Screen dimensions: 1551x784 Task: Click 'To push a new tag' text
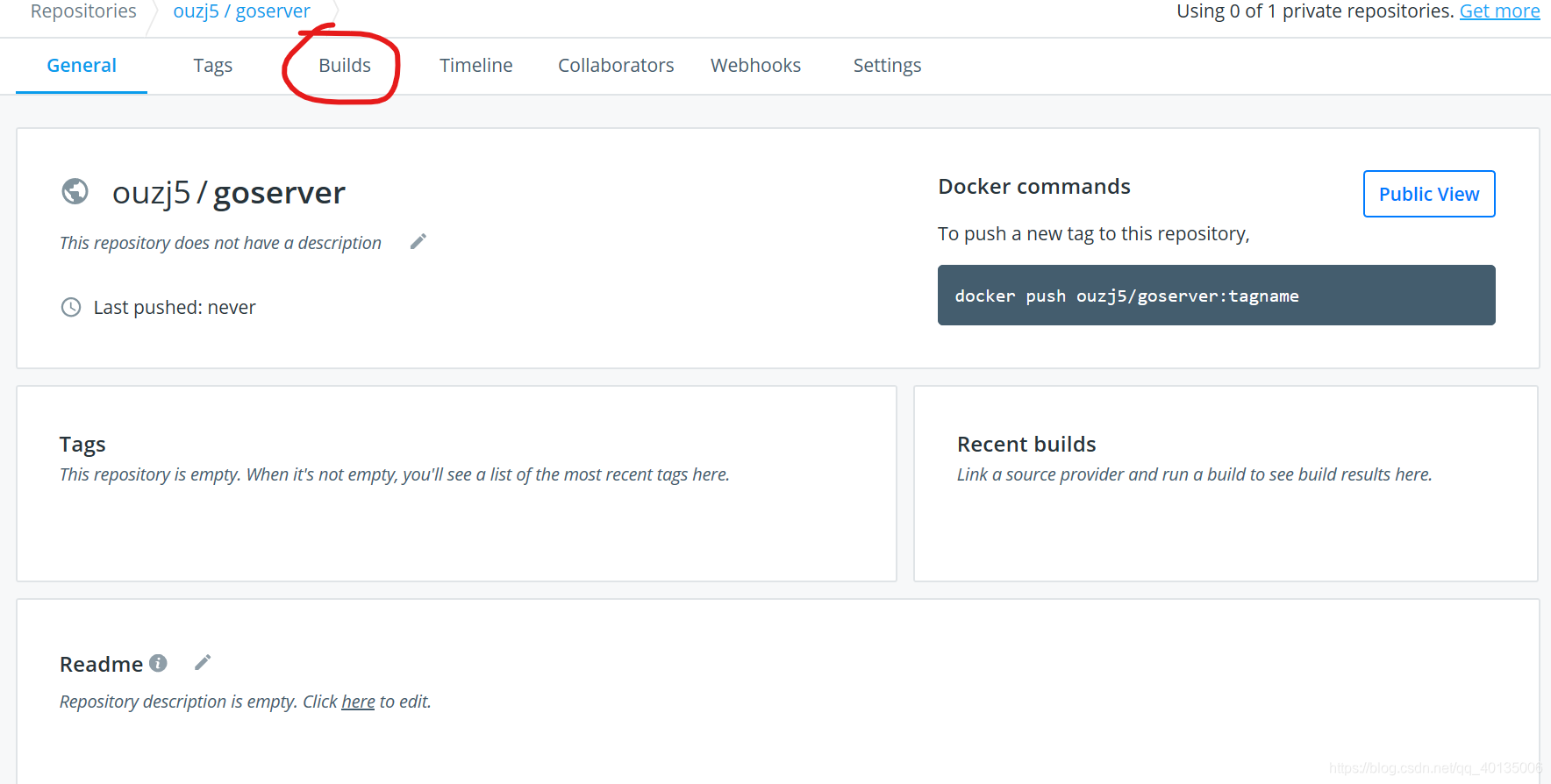point(1093,234)
